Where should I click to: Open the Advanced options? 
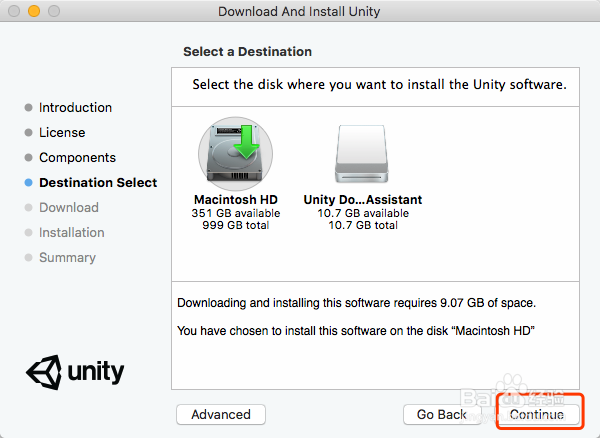coord(221,414)
